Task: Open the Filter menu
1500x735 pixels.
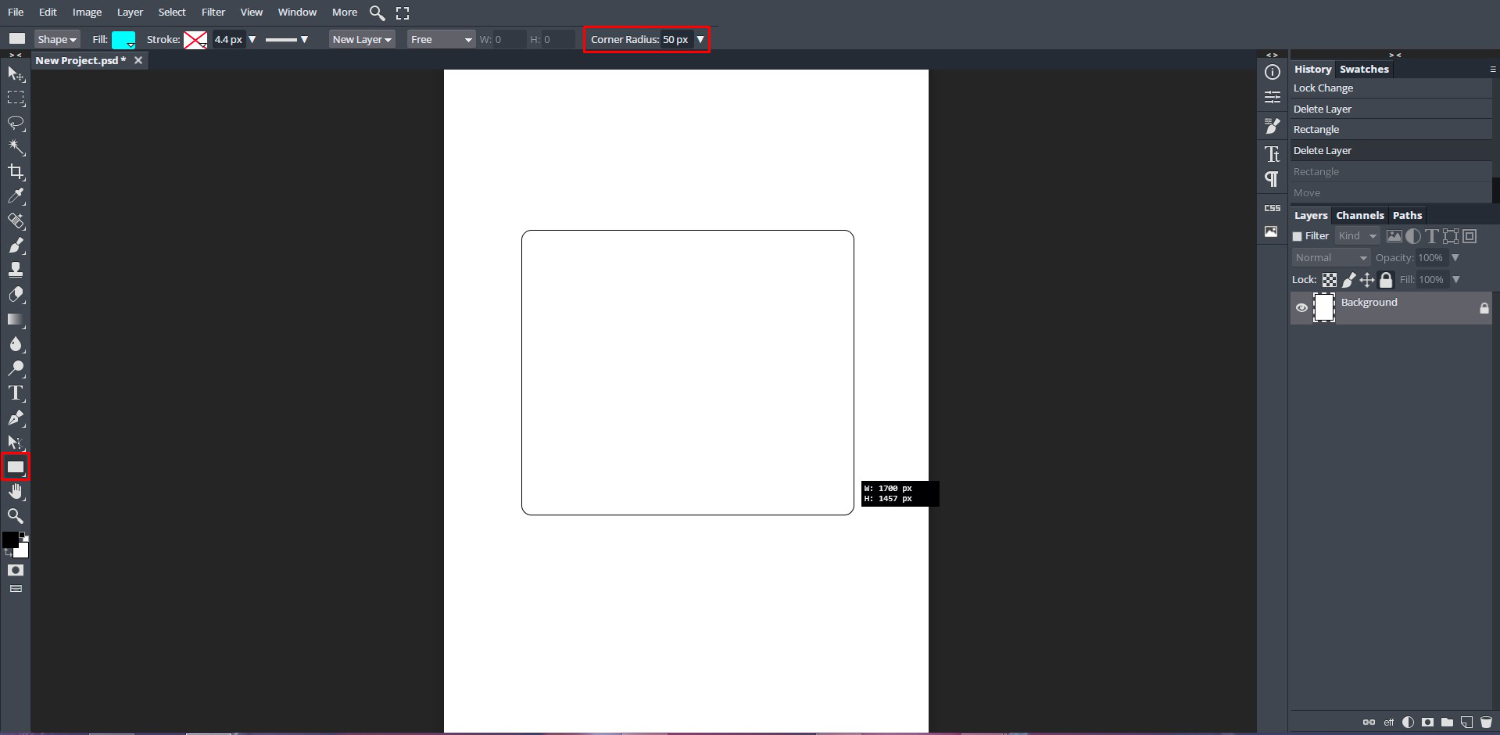Action: pos(213,12)
